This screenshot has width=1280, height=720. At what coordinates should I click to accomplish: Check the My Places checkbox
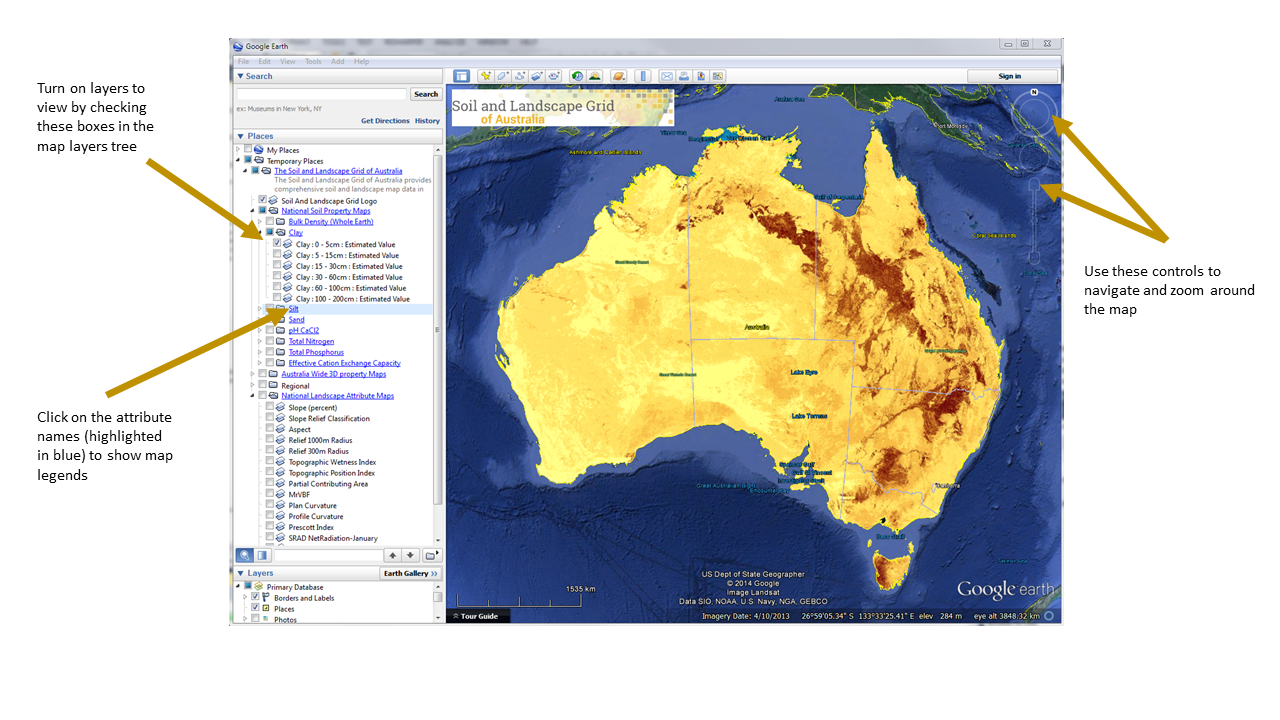tap(248, 150)
